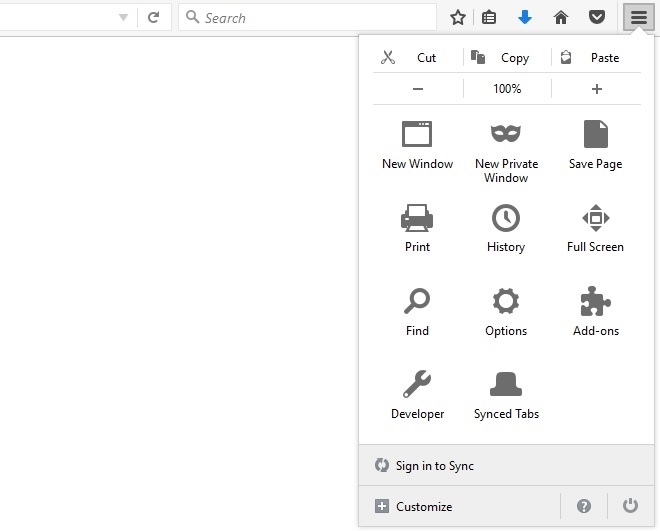Zoom in with the plus button
This screenshot has width=660, height=531.
tap(597, 89)
